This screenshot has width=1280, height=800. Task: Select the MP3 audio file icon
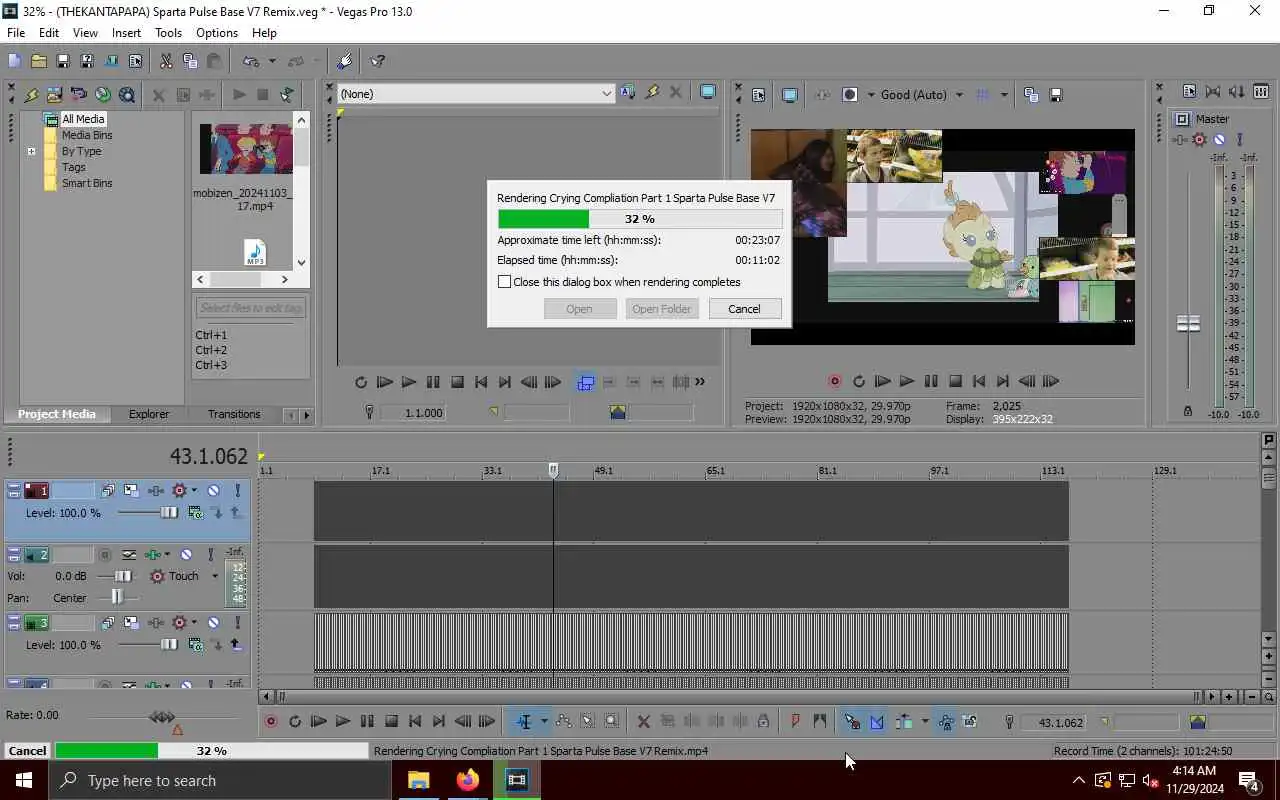click(255, 252)
